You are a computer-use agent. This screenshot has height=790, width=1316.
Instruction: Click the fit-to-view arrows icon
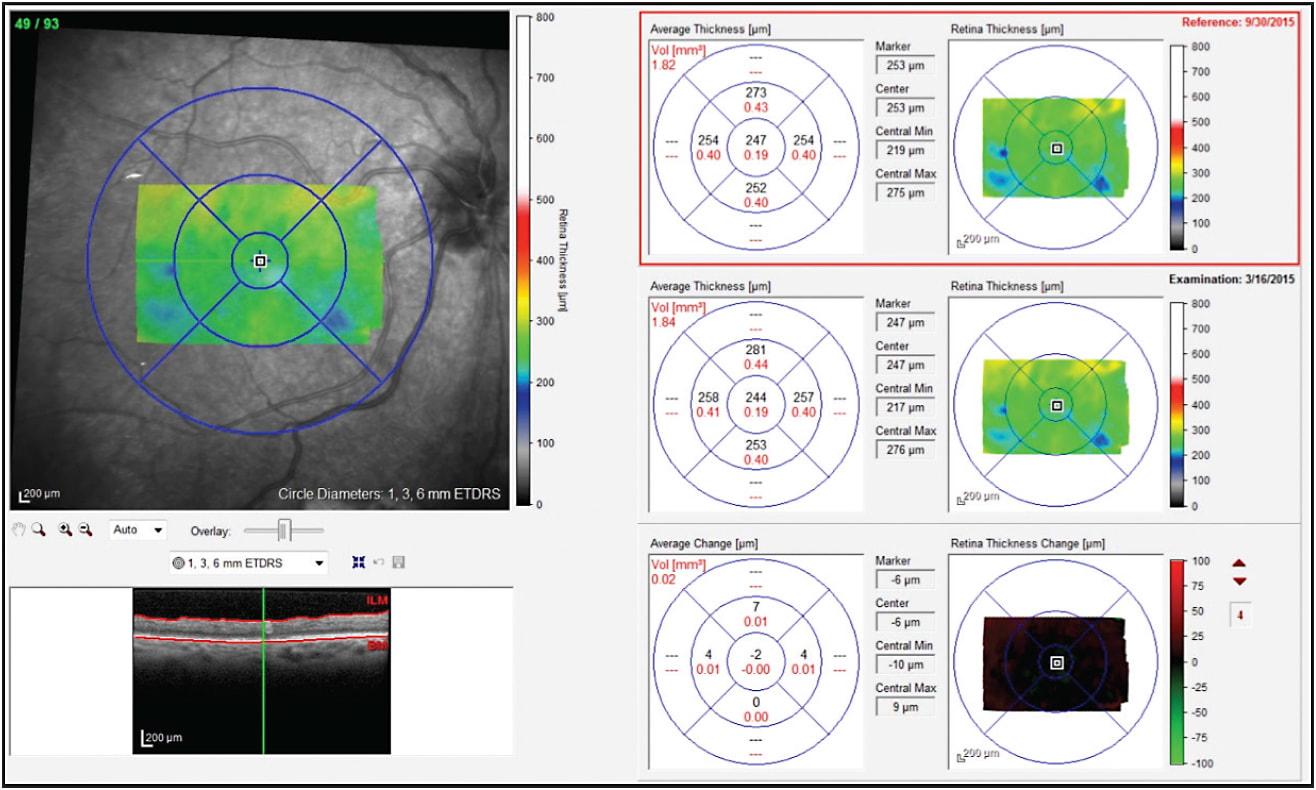pyautogui.click(x=358, y=562)
